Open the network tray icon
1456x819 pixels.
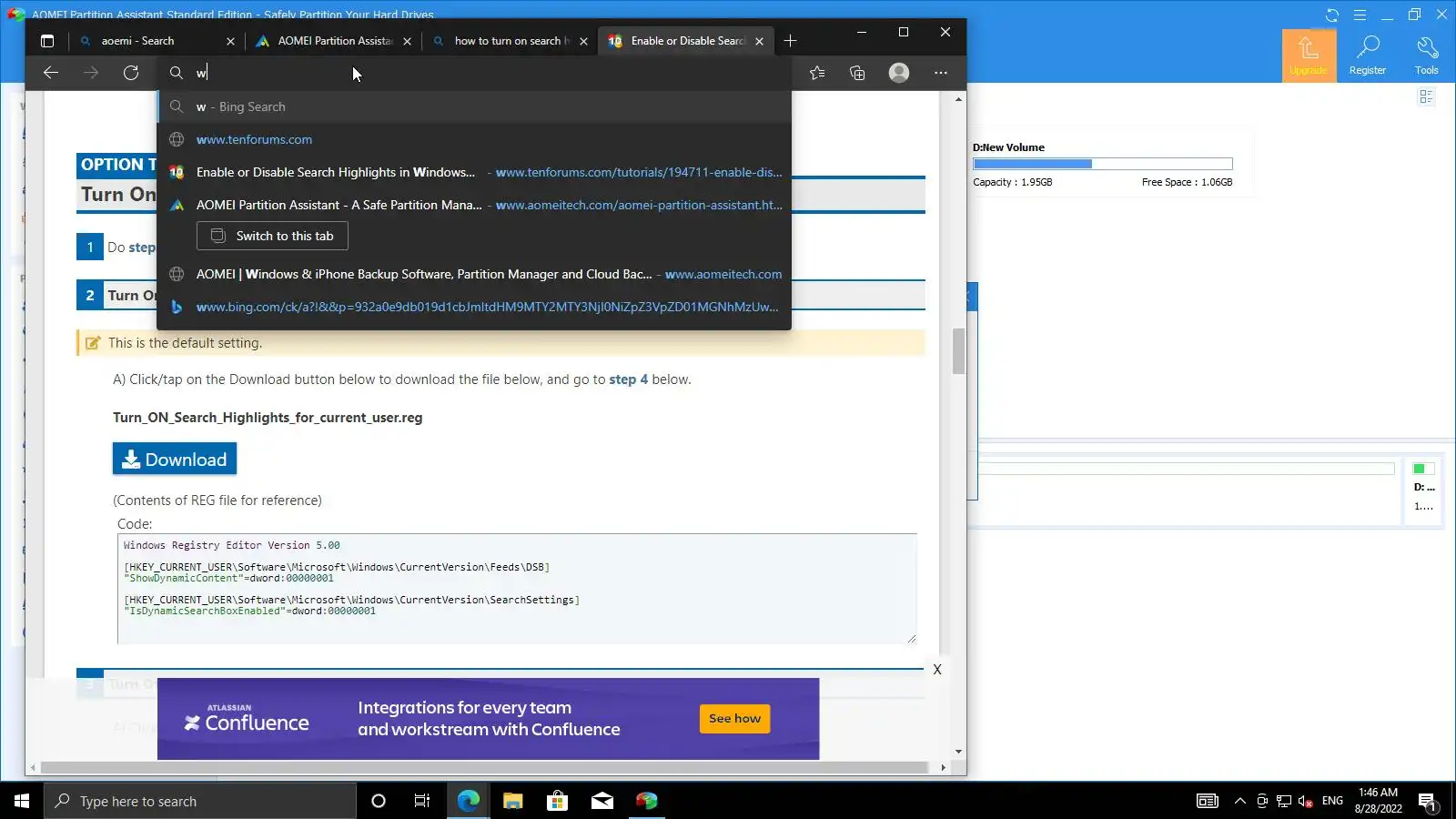(x=1284, y=801)
